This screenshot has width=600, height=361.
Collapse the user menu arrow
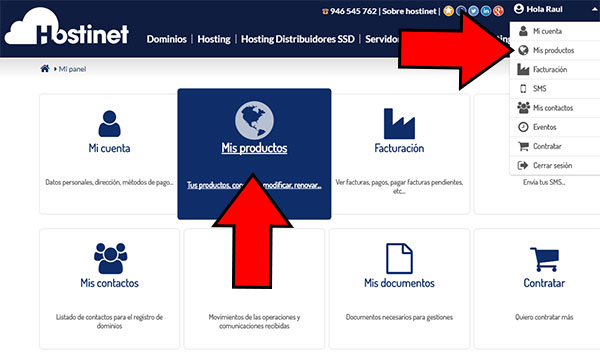(595, 9)
